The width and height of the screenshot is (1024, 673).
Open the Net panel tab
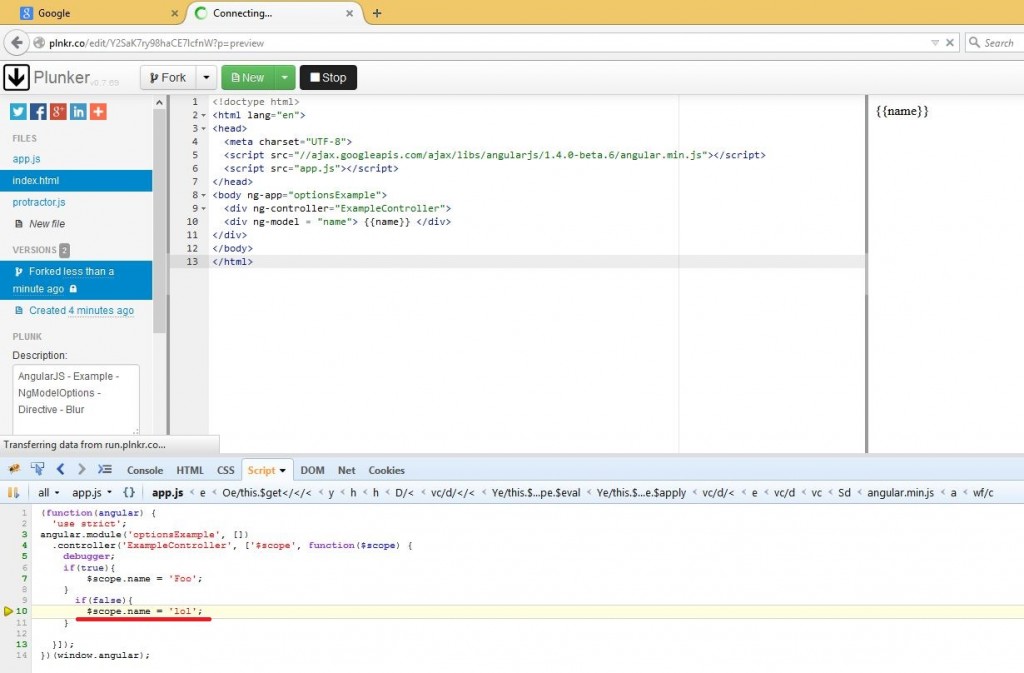click(x=346, y=470)
